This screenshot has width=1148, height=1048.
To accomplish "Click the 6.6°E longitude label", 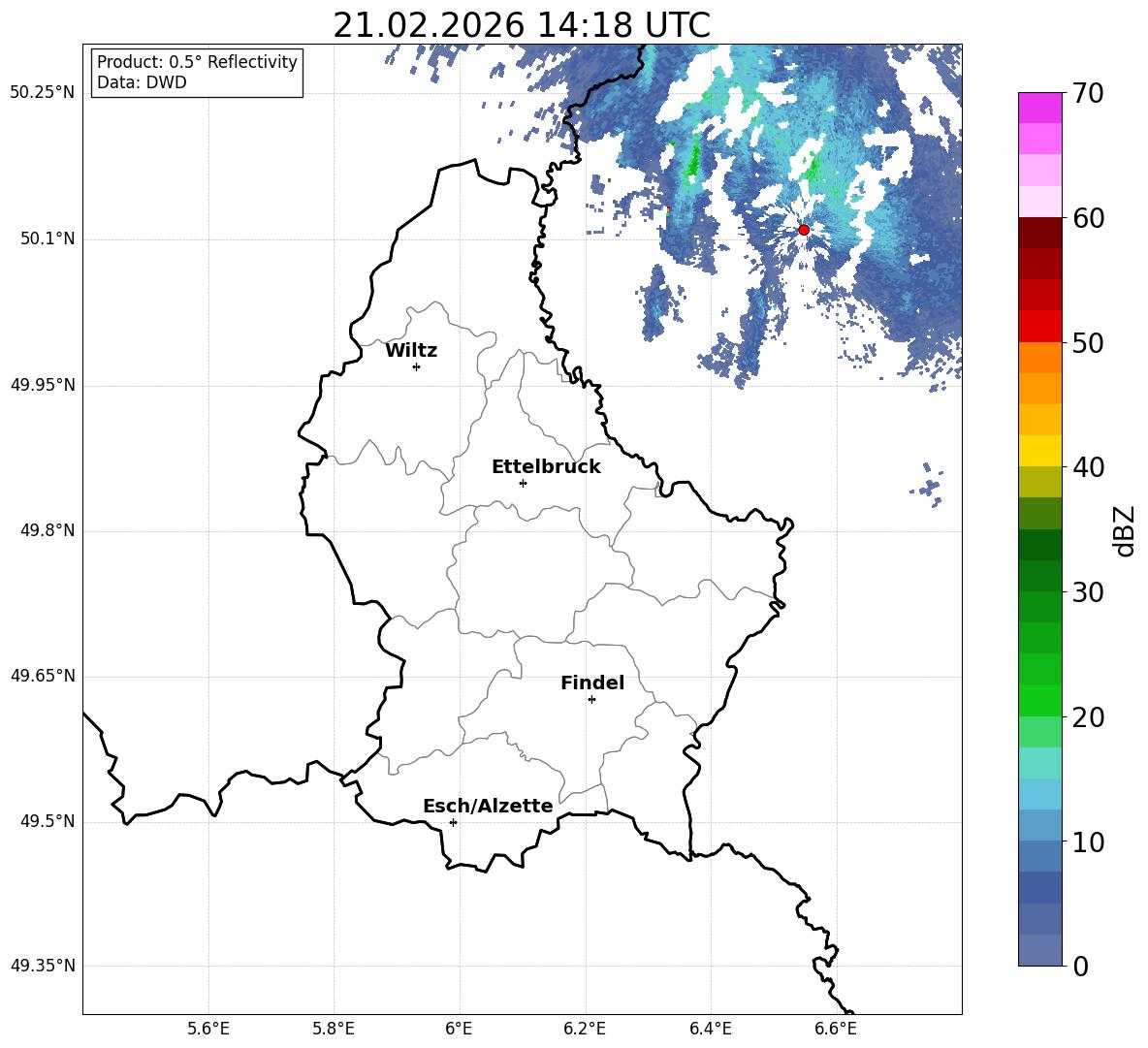I will click(x=836, y=1029).
